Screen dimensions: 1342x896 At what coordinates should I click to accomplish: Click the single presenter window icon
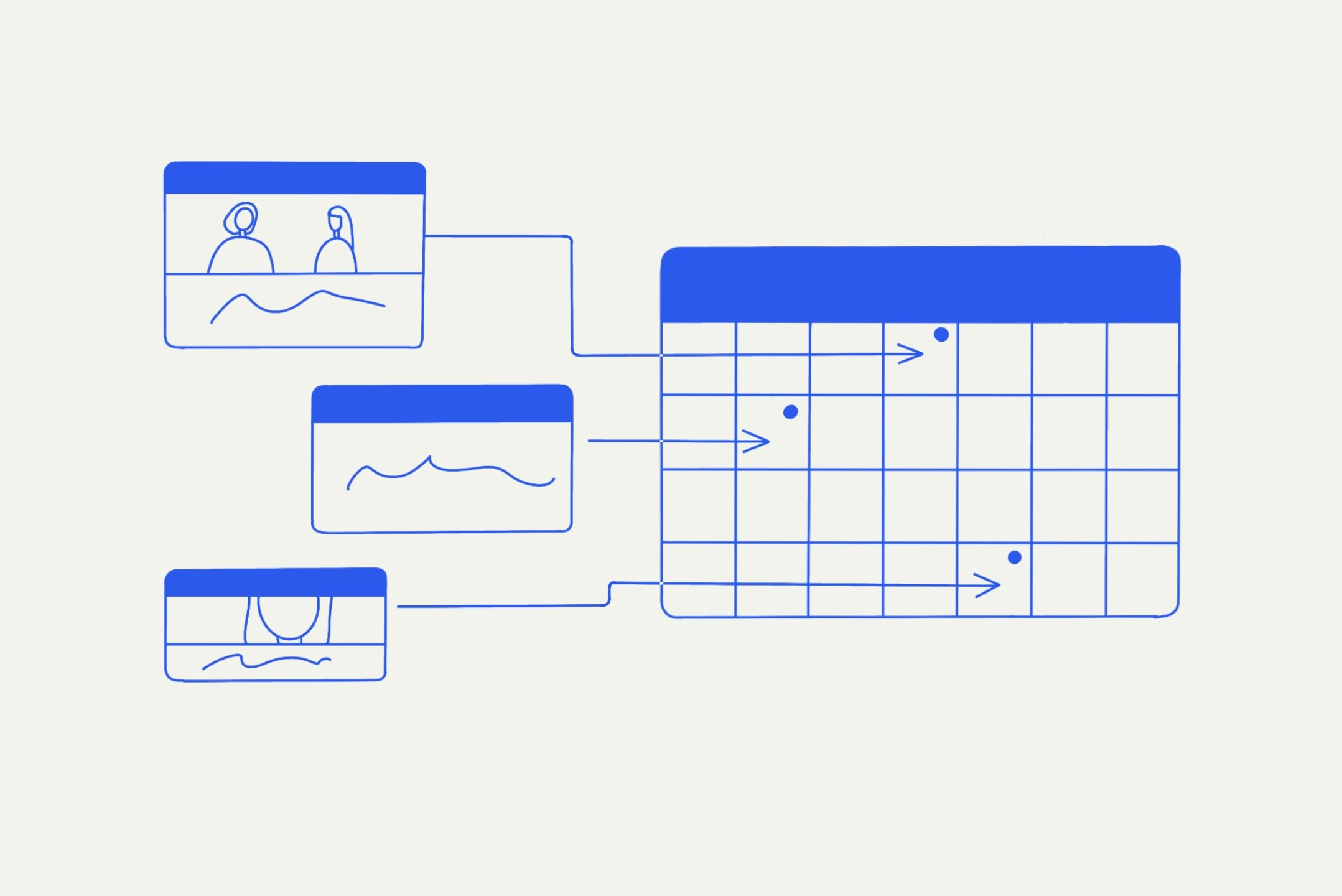coord(265,630)
